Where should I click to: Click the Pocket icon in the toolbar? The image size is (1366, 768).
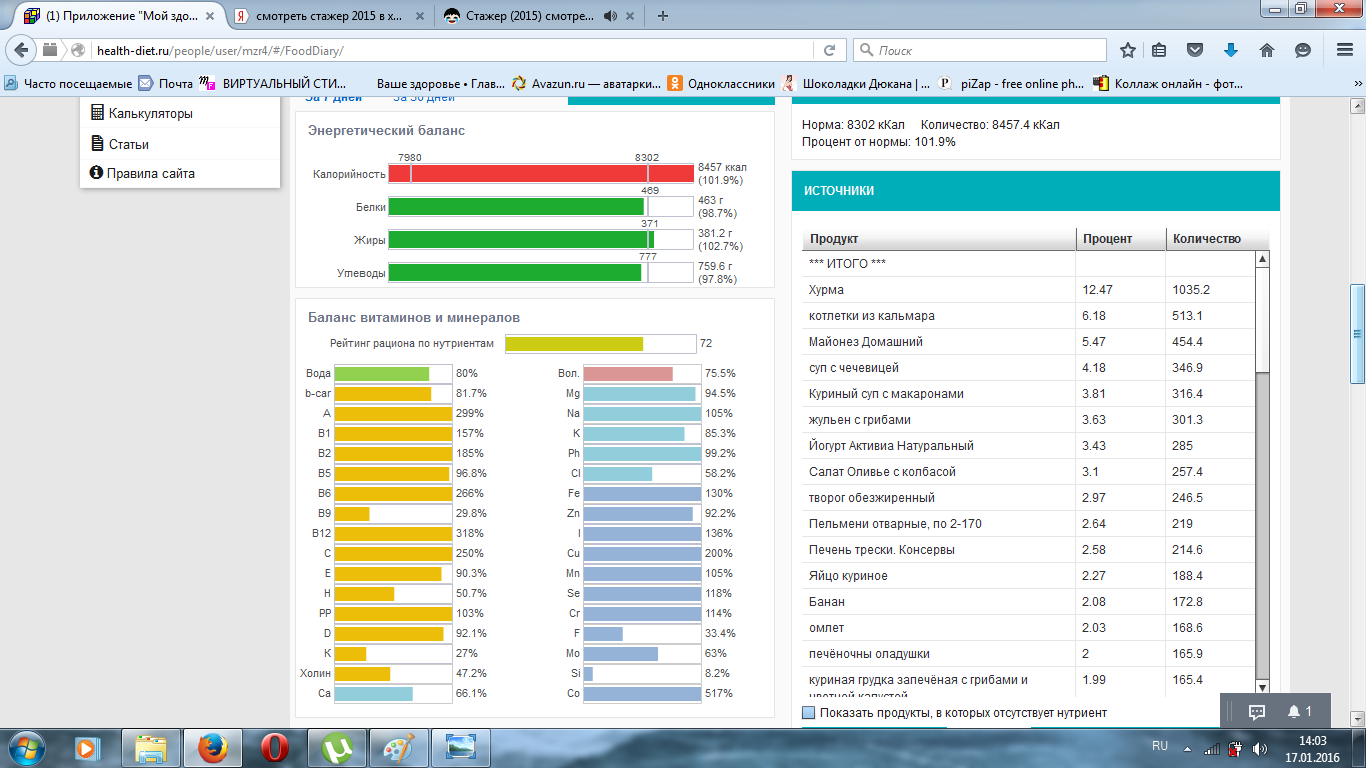coord(1195,50)
